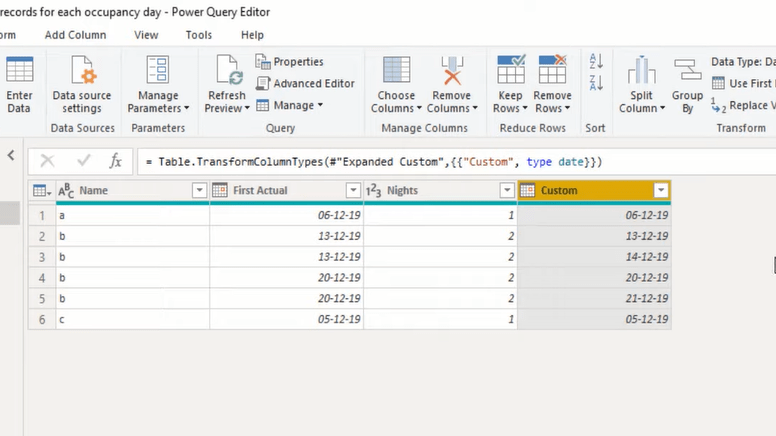Viewport: 776px width, 436px height.
Task: Click Replace Values
Action: pos(743,105)
